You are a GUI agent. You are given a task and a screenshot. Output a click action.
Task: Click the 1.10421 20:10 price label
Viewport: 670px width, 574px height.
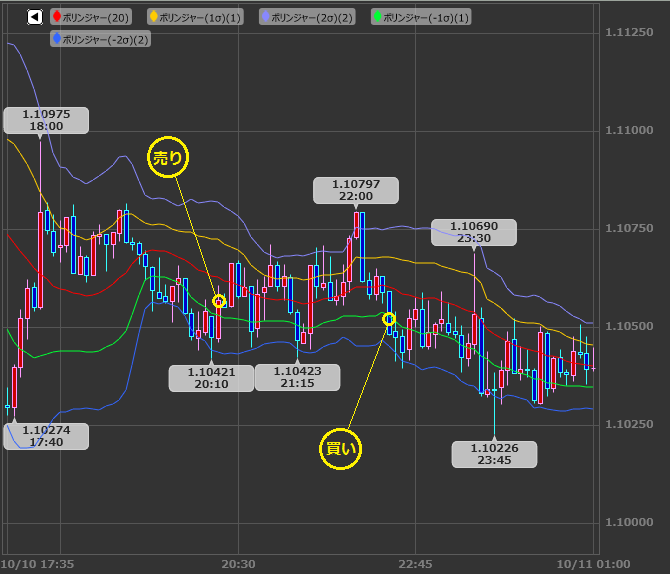(x=212, y=378)
